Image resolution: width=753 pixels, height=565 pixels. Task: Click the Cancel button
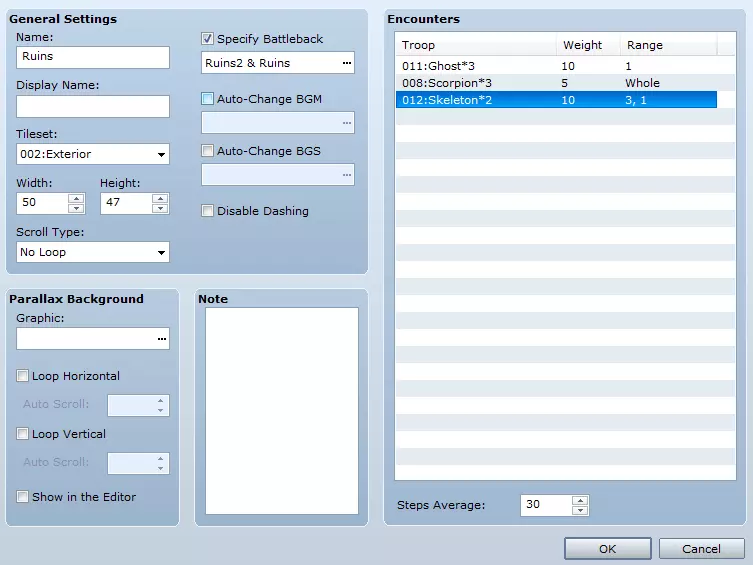coord(701,549)
